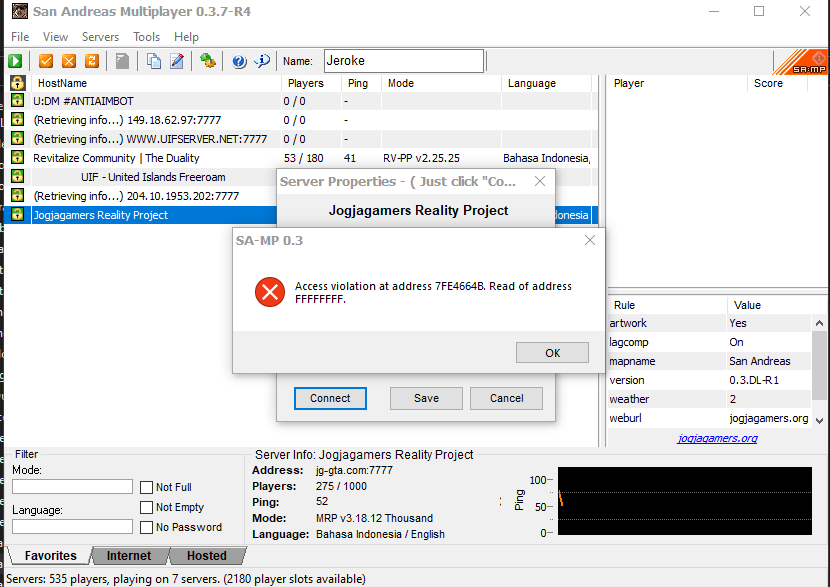The width and height of the screenshot is (830, 587).
Task: Open the File menu
Action: tap(20, 37)
